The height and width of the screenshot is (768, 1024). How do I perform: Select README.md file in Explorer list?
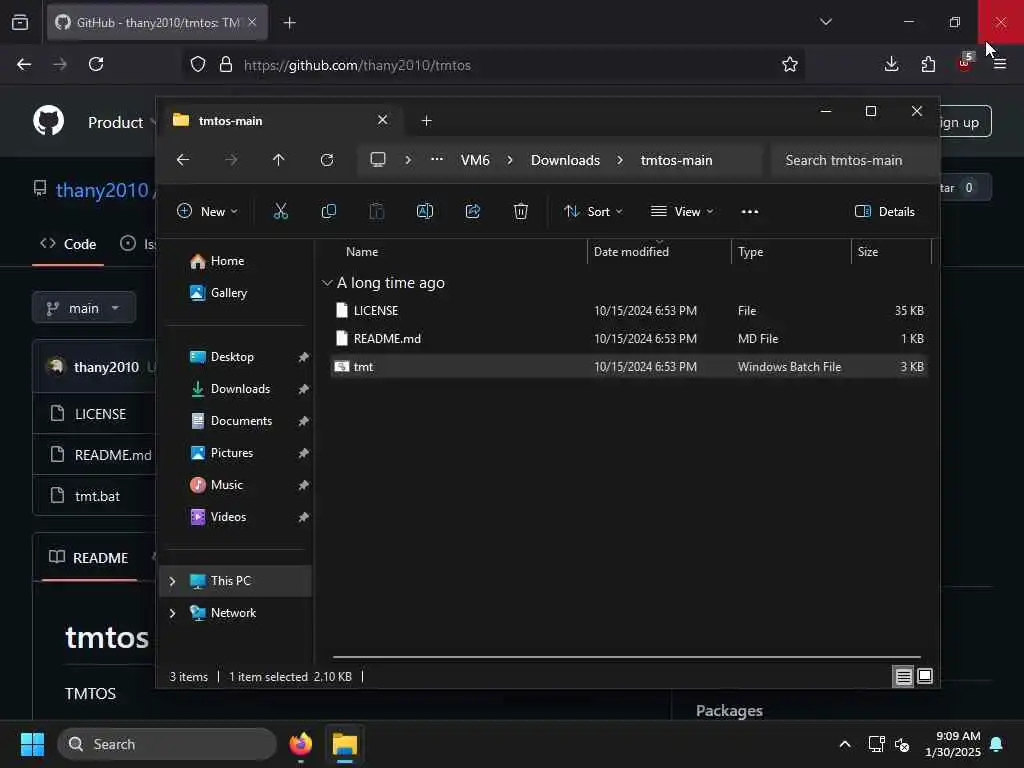click(630, 338)
